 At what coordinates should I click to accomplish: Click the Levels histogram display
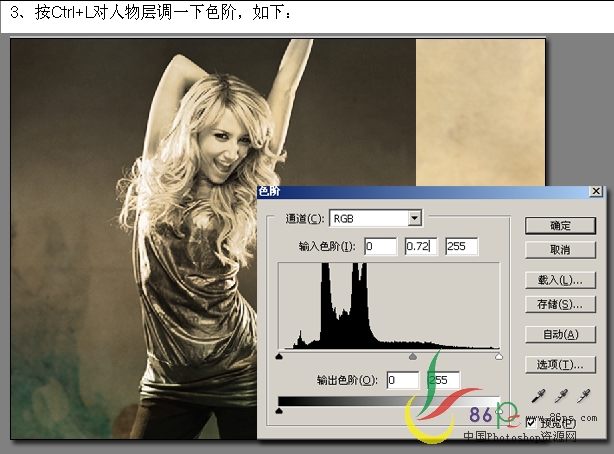pyautogui.click(x=389, y=306)
